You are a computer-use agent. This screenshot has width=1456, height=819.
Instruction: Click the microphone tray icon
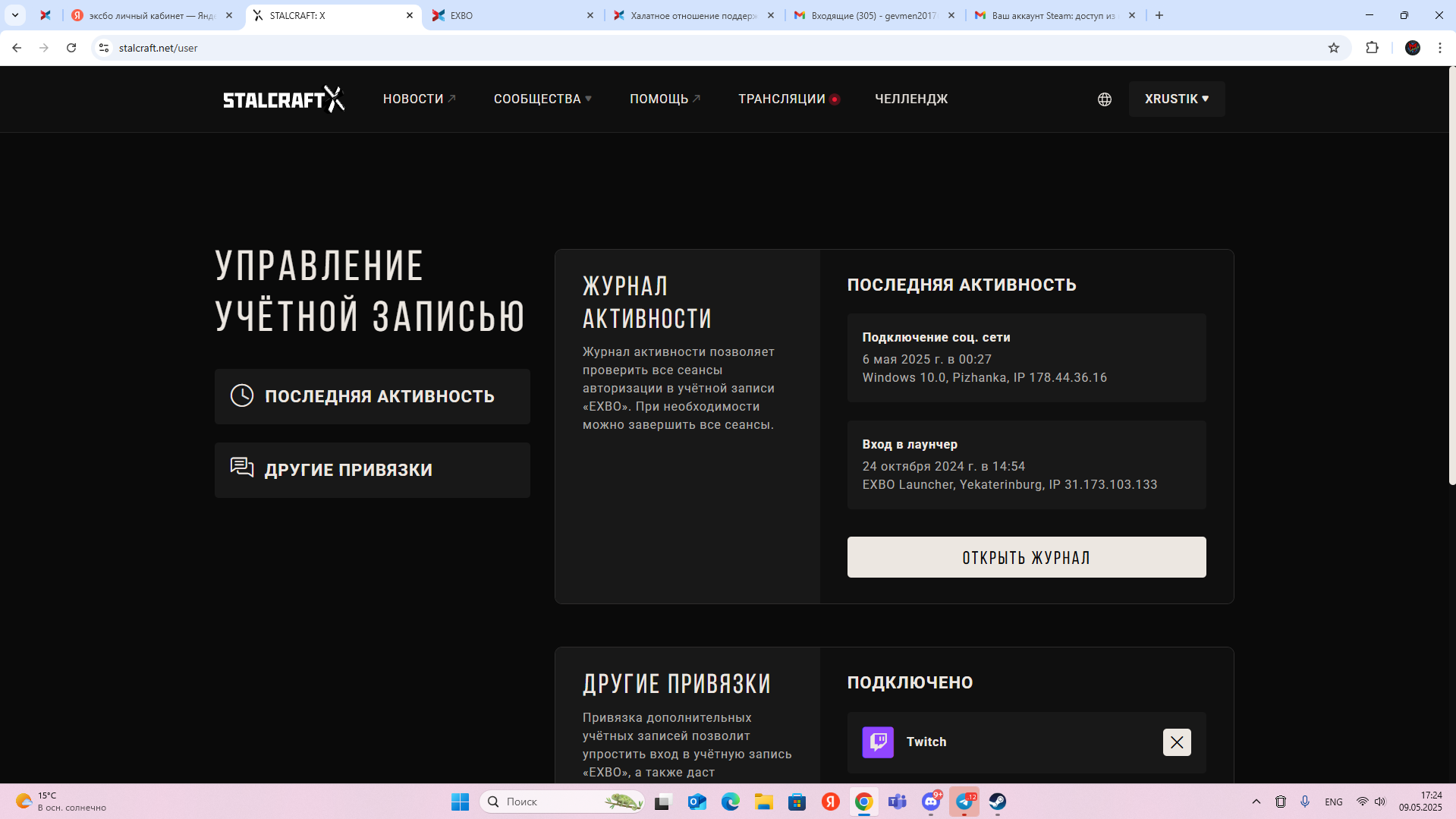click(x=1305, y=802)
